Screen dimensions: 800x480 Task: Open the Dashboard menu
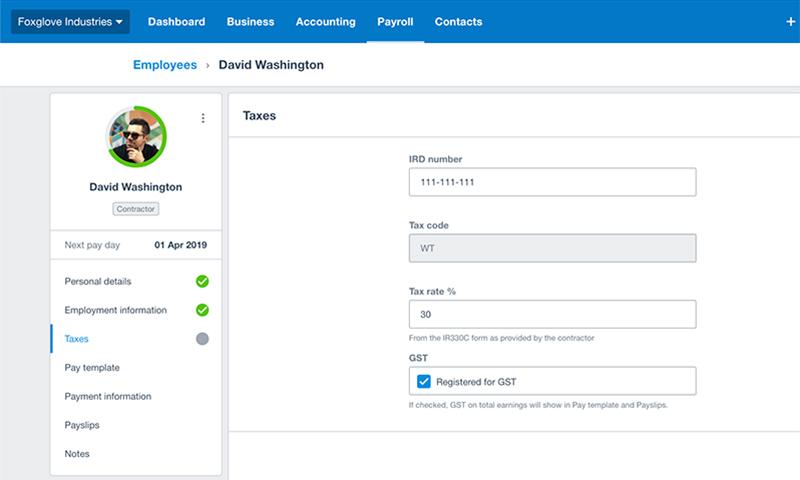(x=177, y=22)
